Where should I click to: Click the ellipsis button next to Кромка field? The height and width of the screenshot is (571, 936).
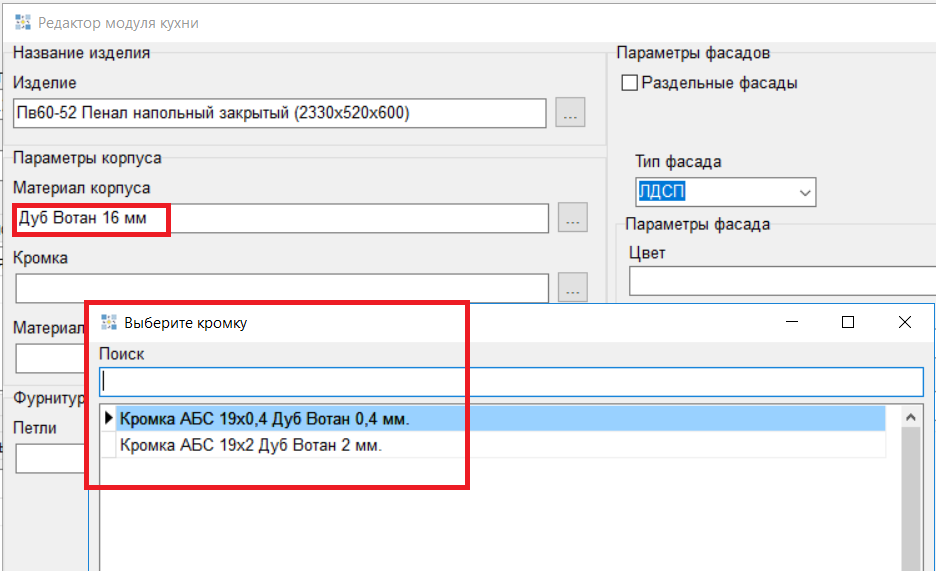pyautogui.click(x=572, y=288)
